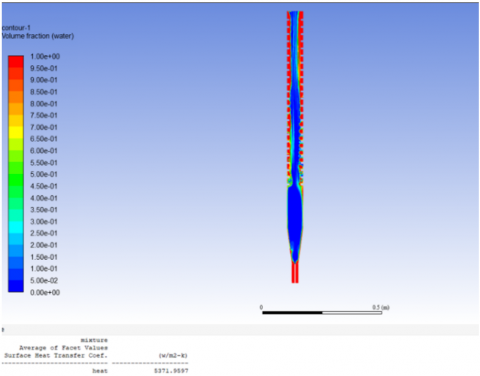Click the word mixture in the console
The image size is (480, 376).
tap(94, 340)
